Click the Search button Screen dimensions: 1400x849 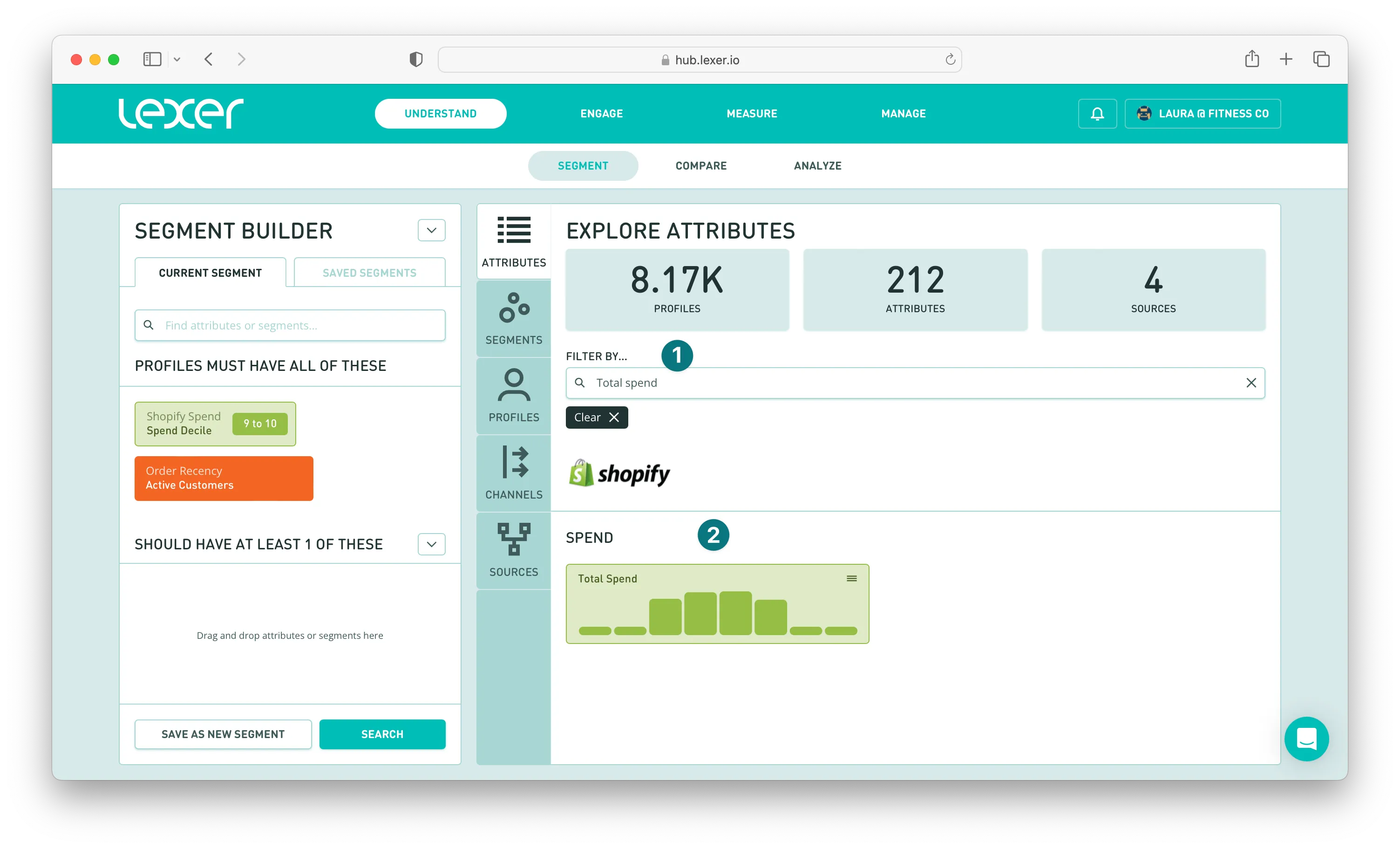(x=382, y=734)
